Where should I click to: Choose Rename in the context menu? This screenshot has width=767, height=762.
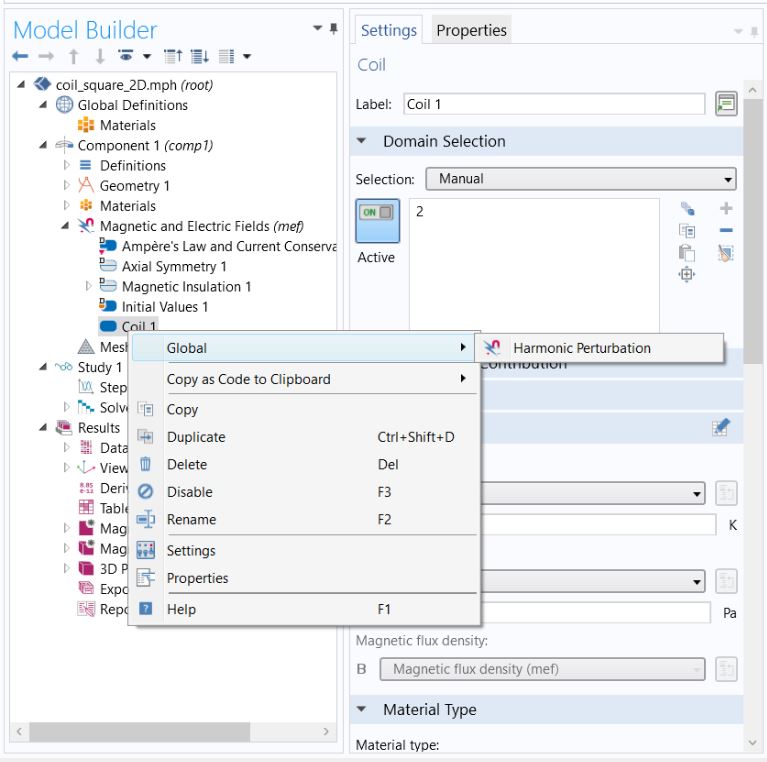191,519
